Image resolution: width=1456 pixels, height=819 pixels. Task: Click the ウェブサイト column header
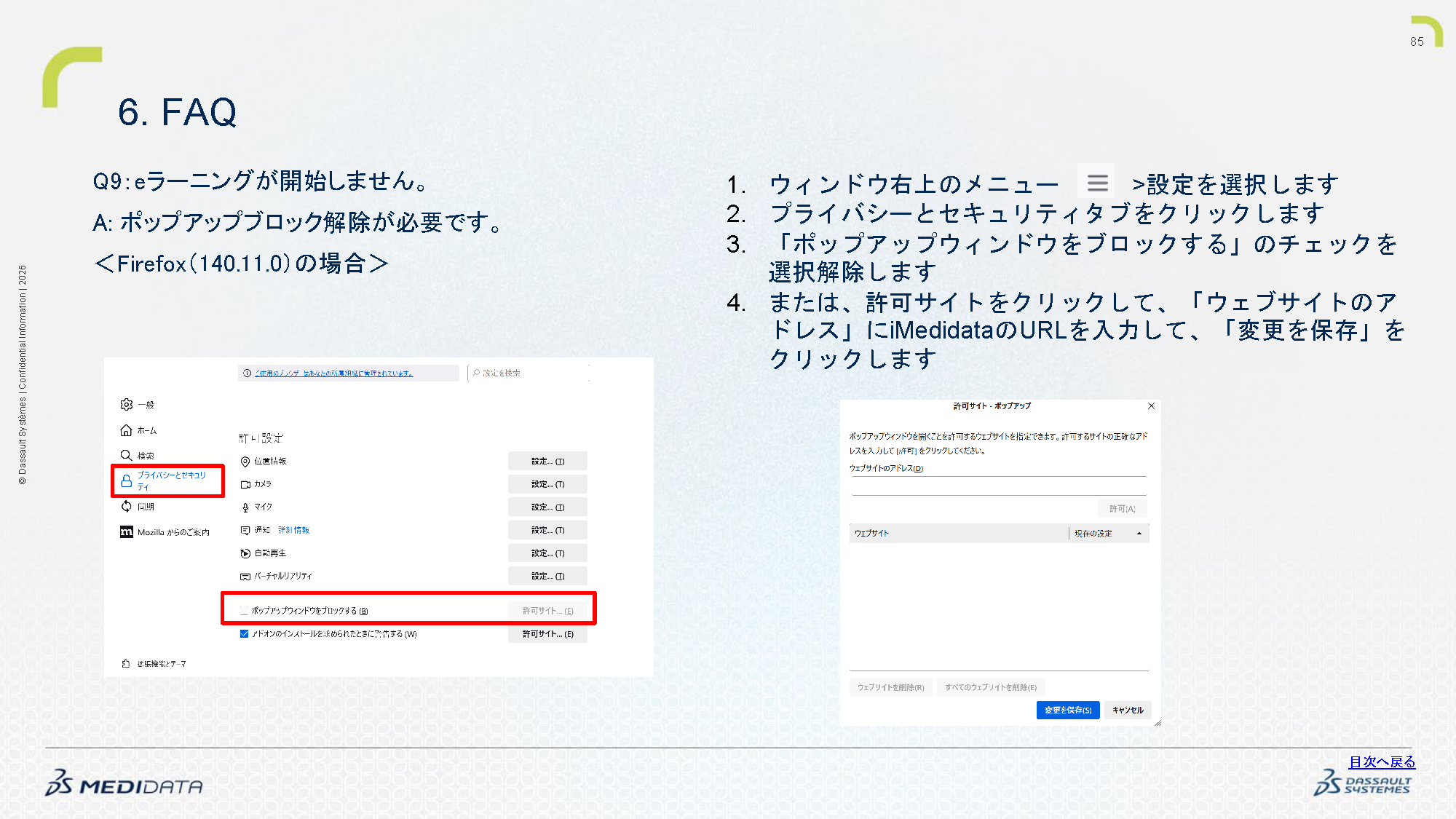point(959,534)
